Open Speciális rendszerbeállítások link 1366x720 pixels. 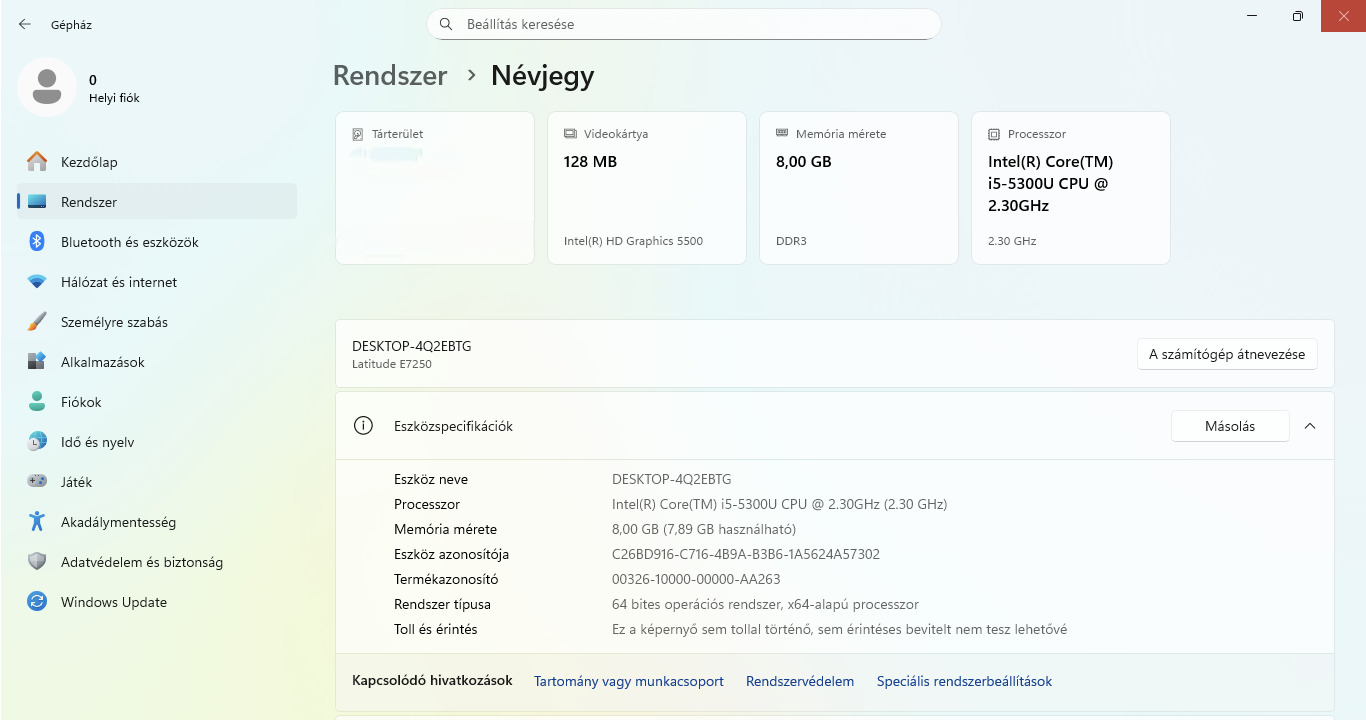[964, 681]
